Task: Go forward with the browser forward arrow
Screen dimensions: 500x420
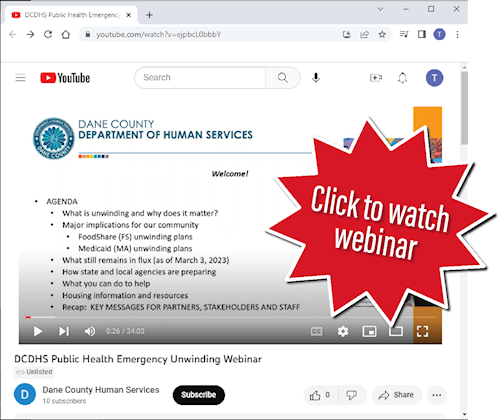Action: coord(30,34)
